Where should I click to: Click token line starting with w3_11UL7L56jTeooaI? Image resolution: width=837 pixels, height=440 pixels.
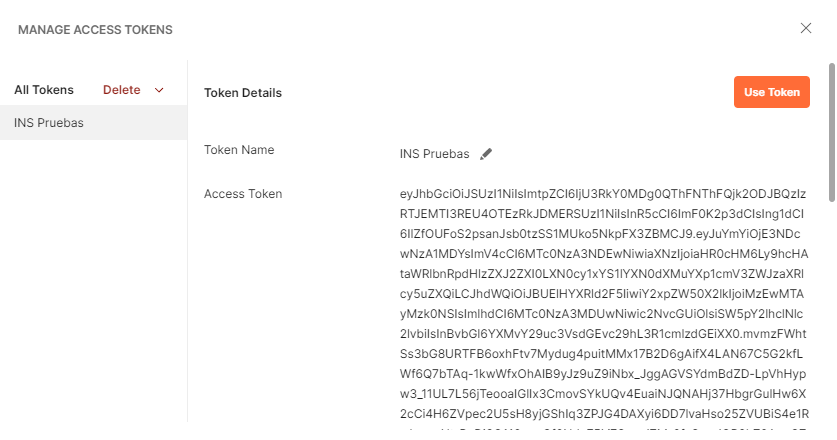point(602,392)
